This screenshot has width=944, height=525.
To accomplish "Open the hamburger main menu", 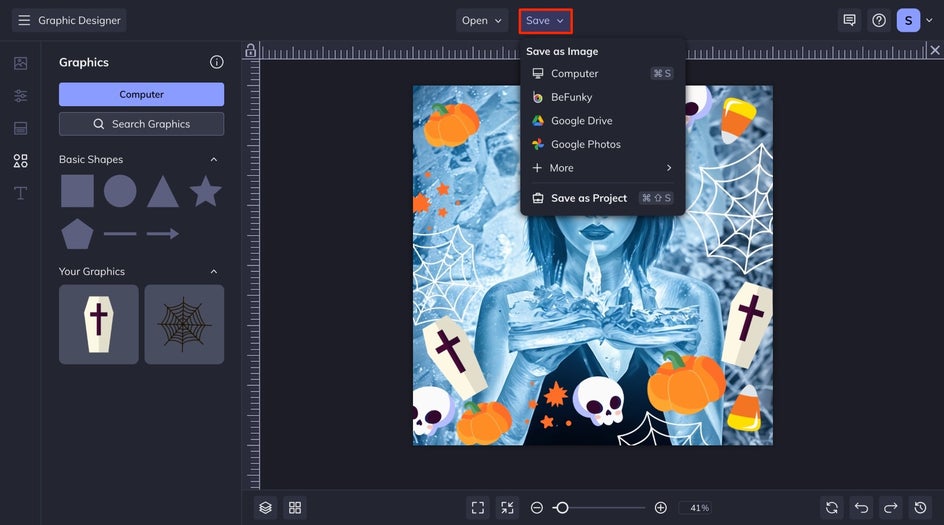I will tap(24, 20).
